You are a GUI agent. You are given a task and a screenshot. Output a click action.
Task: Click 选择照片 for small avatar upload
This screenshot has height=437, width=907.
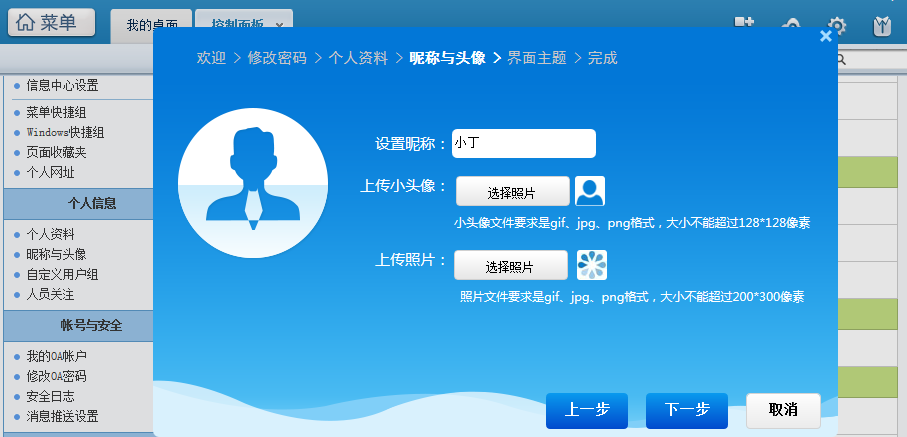[512, 192]
